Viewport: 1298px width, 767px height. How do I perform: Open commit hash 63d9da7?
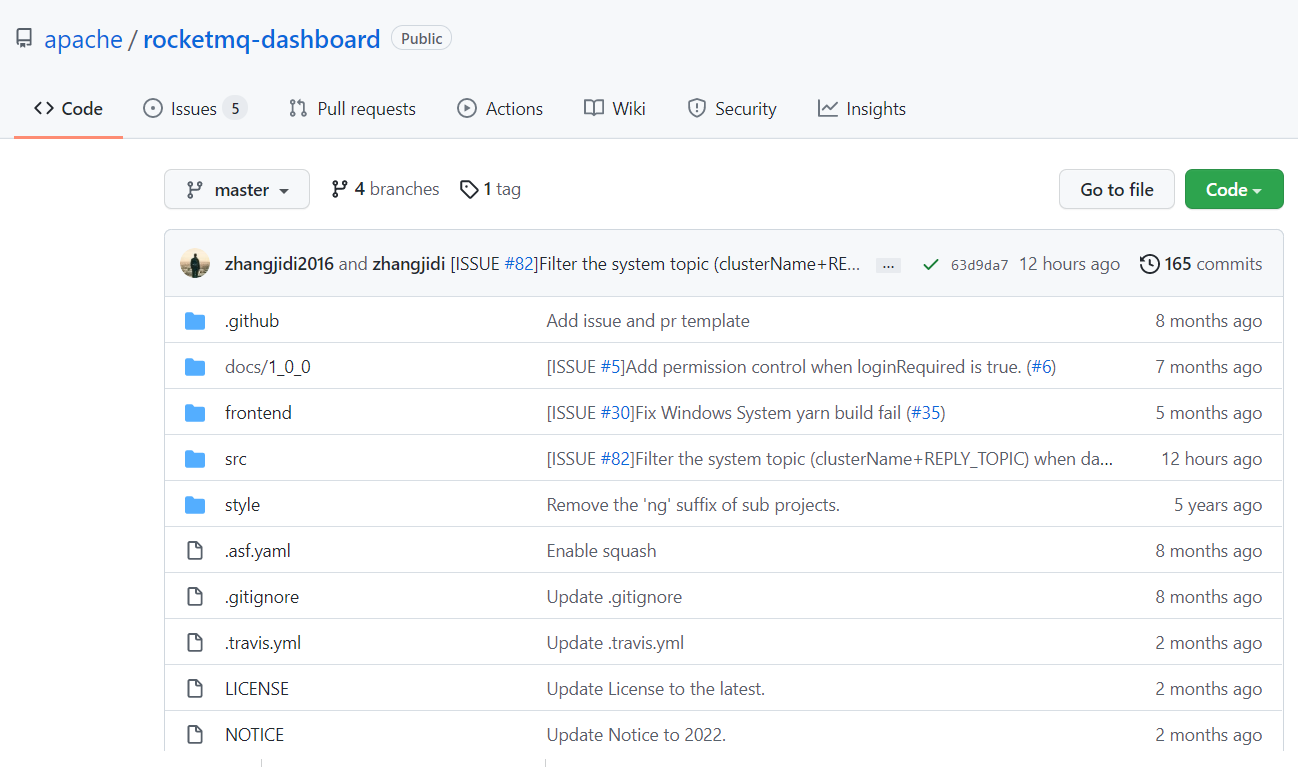(979, 265)
